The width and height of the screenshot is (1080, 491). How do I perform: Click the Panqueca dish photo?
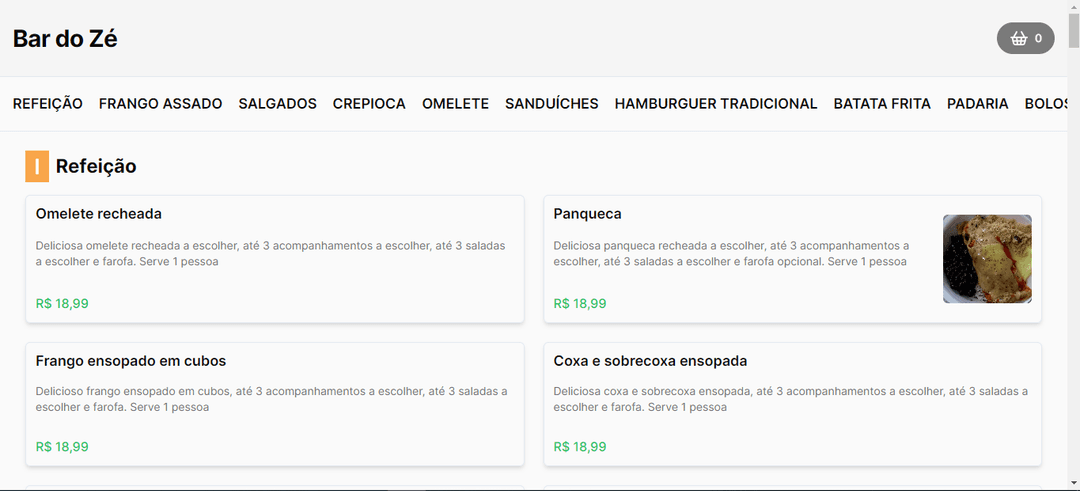pyautogui.click(x=987, y=259)
